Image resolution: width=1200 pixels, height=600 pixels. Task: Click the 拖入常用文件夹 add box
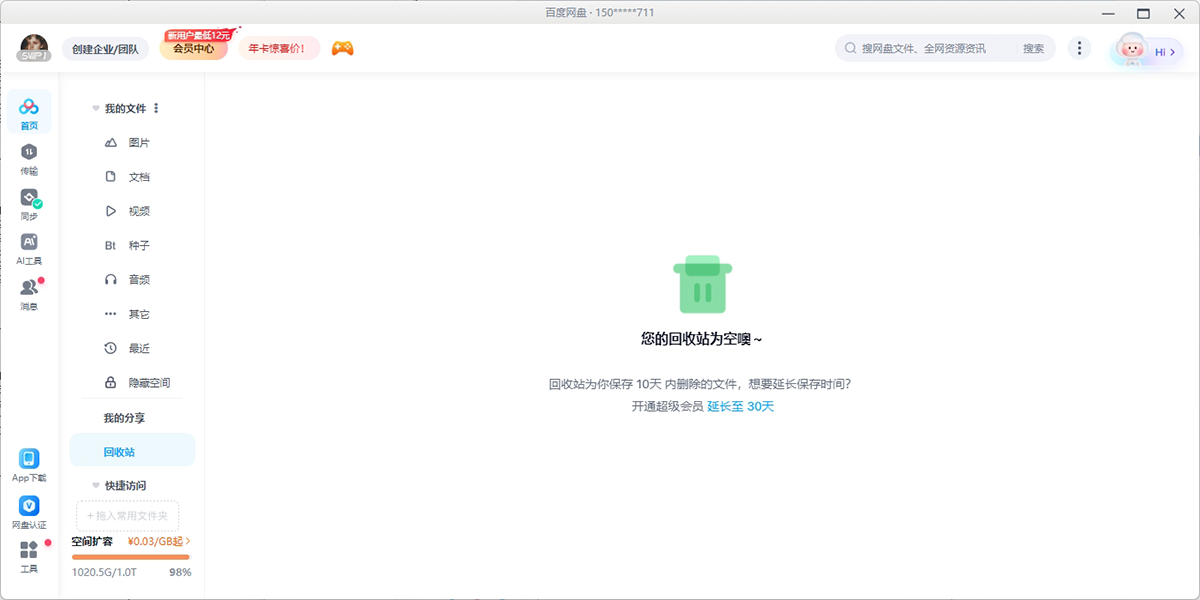(x=128, y=516)
